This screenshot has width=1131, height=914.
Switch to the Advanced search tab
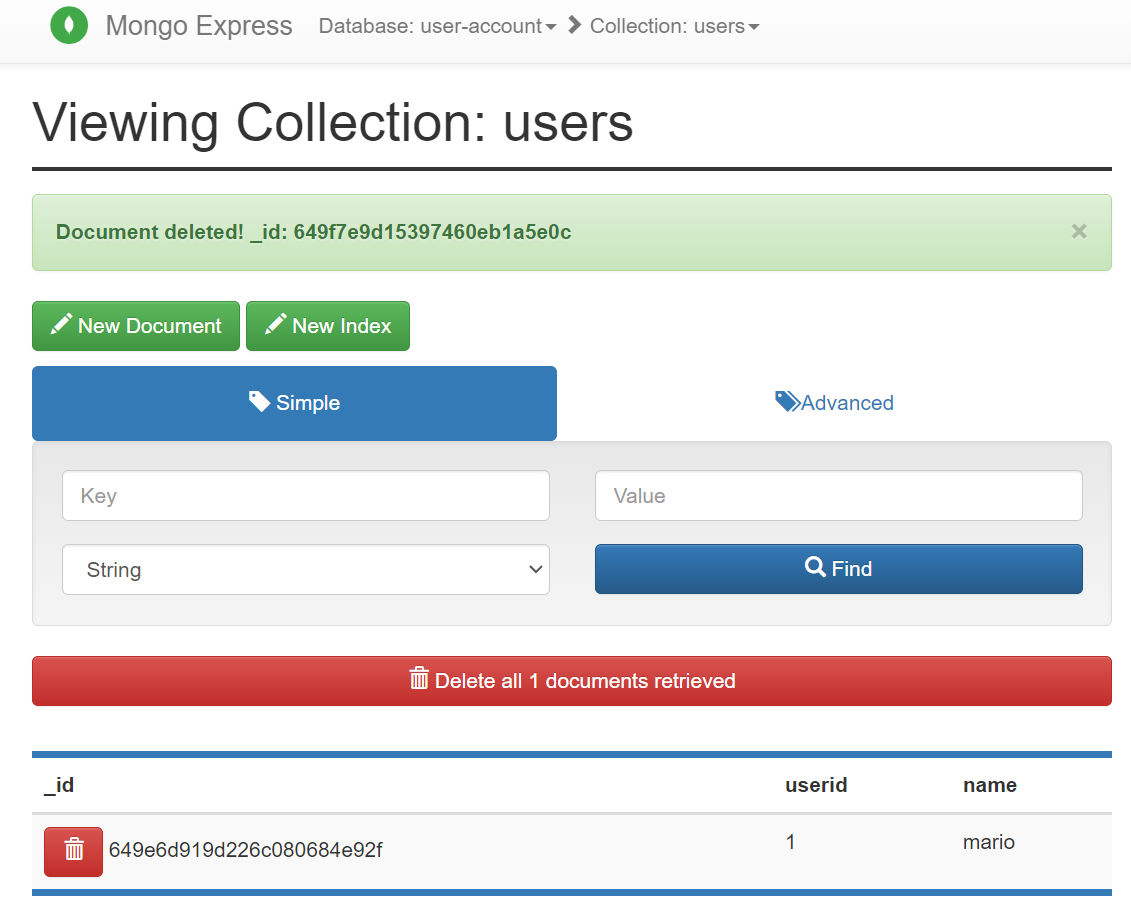pos(834,403)
